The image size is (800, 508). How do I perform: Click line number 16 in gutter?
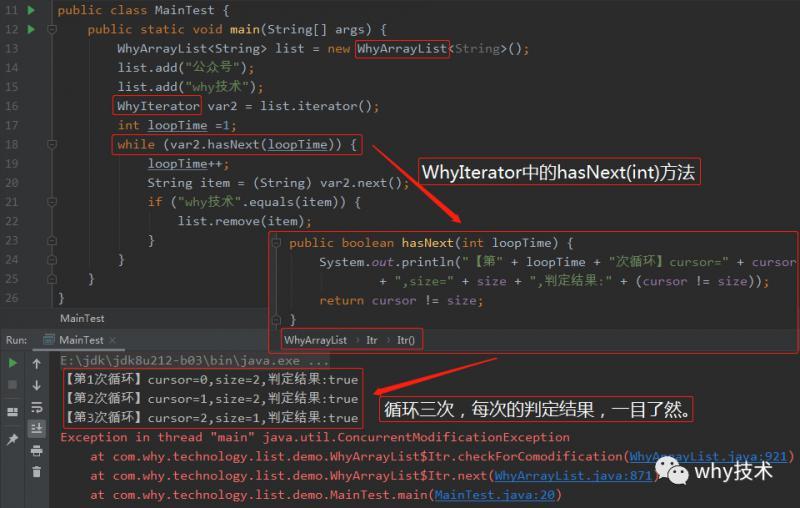[12, 107]
